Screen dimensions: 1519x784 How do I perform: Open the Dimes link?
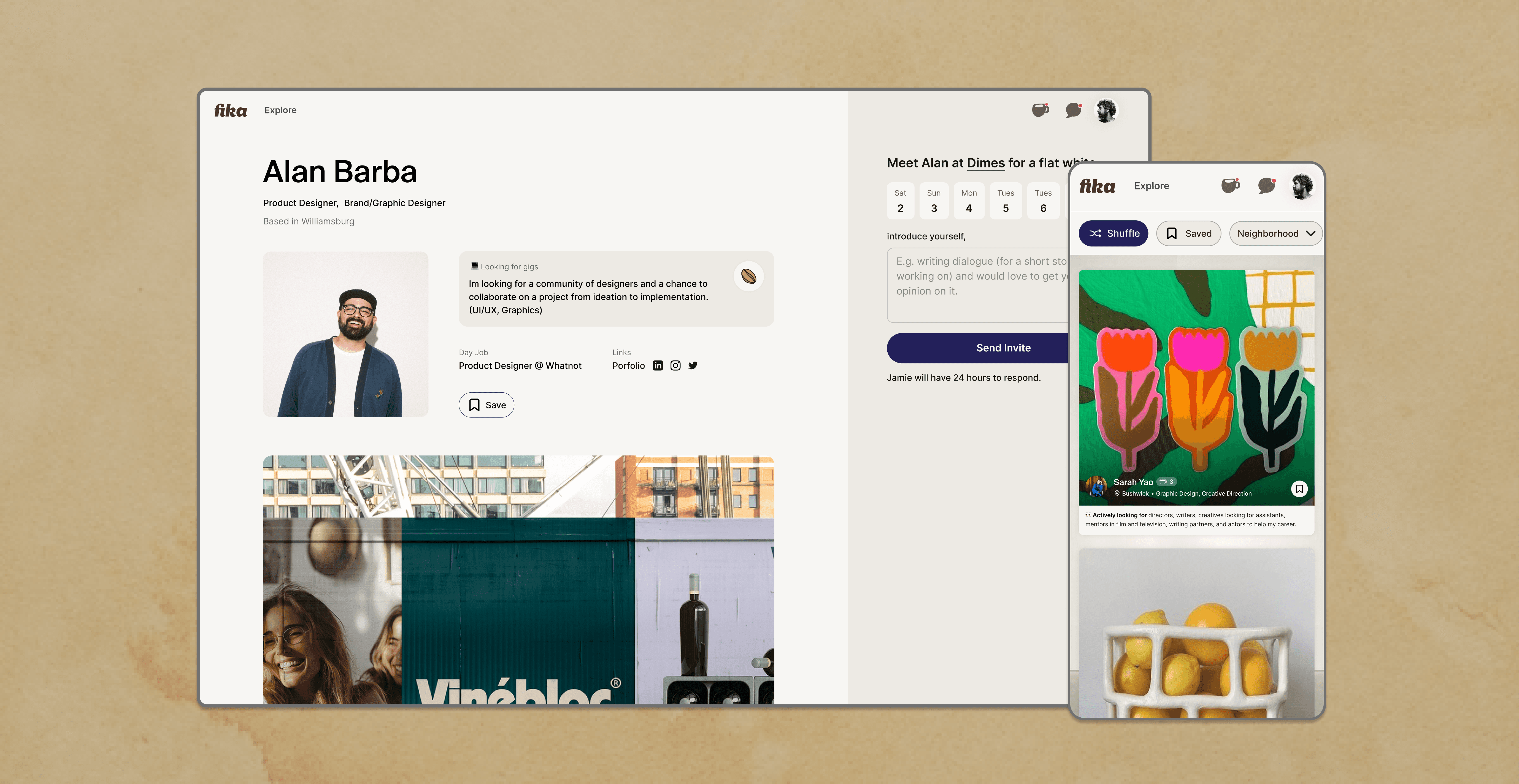986,163
